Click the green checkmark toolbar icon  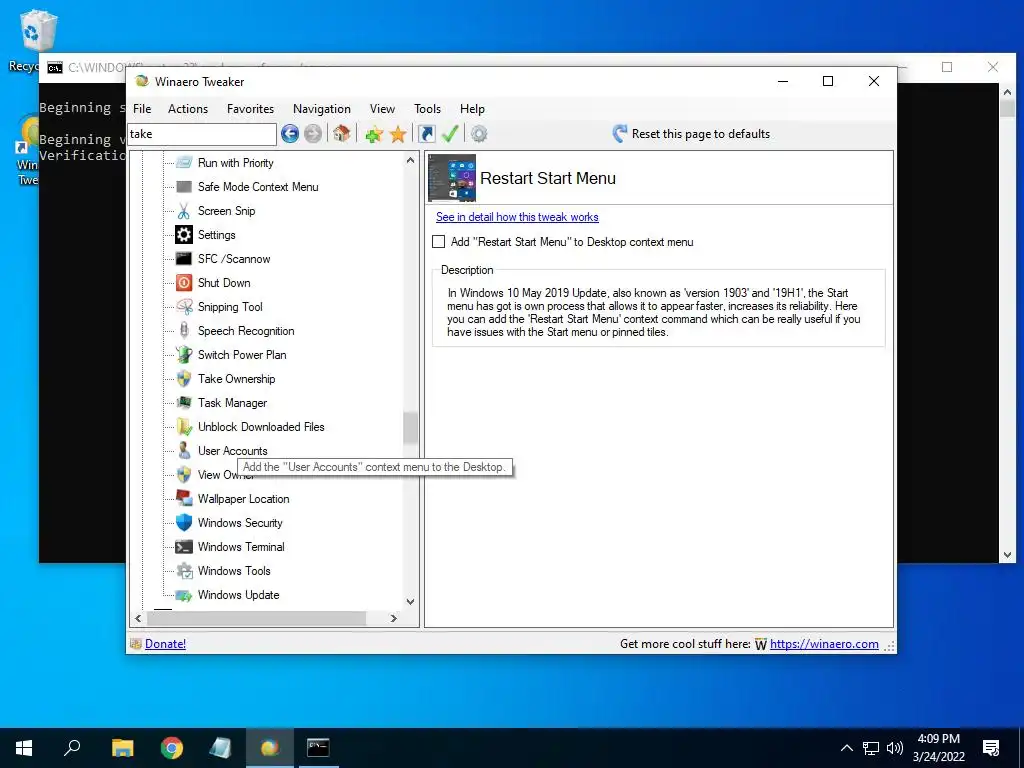point(450,134)
